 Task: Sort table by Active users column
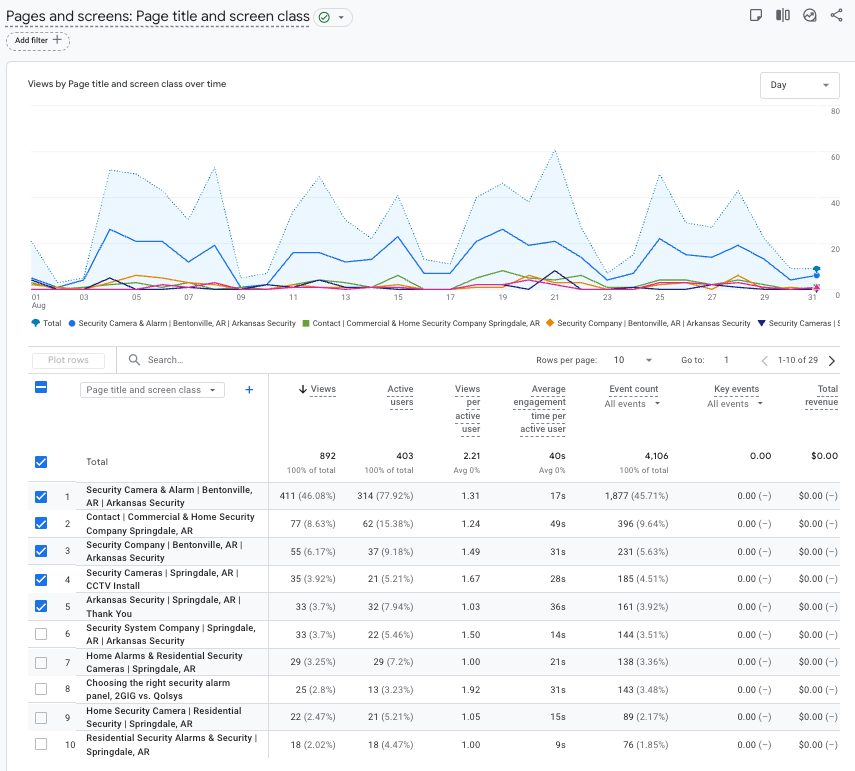pos(400,395)
